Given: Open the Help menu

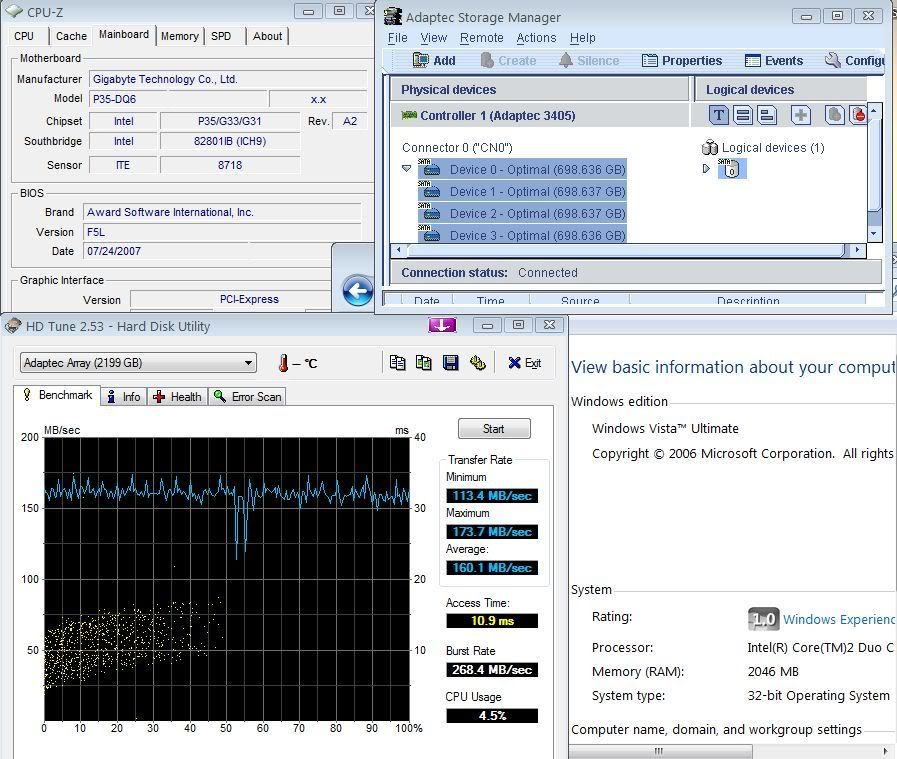Looking at the screenshot, I should [x=582, y=38].
